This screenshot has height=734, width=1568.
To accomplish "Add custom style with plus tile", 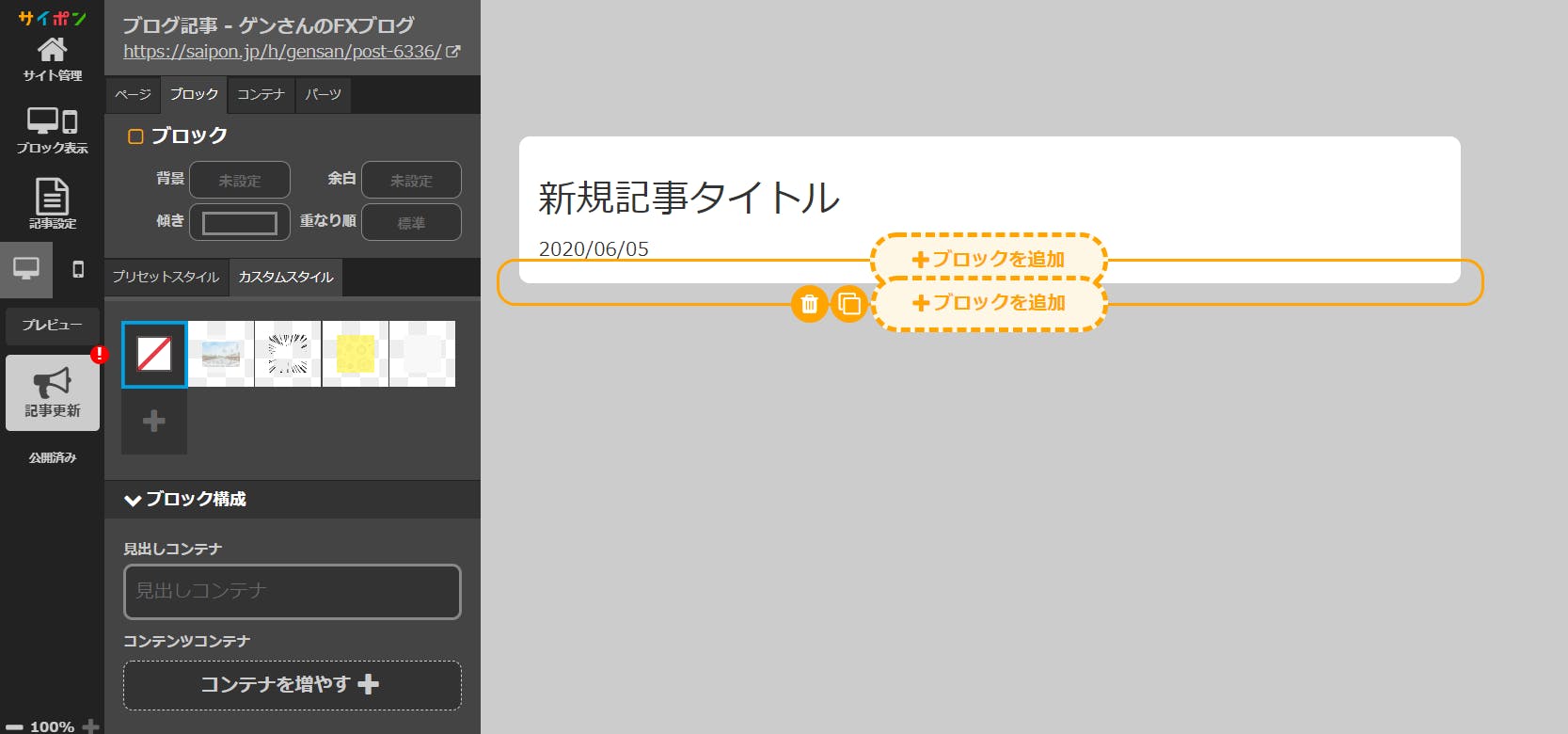I will tap(154, 421).
